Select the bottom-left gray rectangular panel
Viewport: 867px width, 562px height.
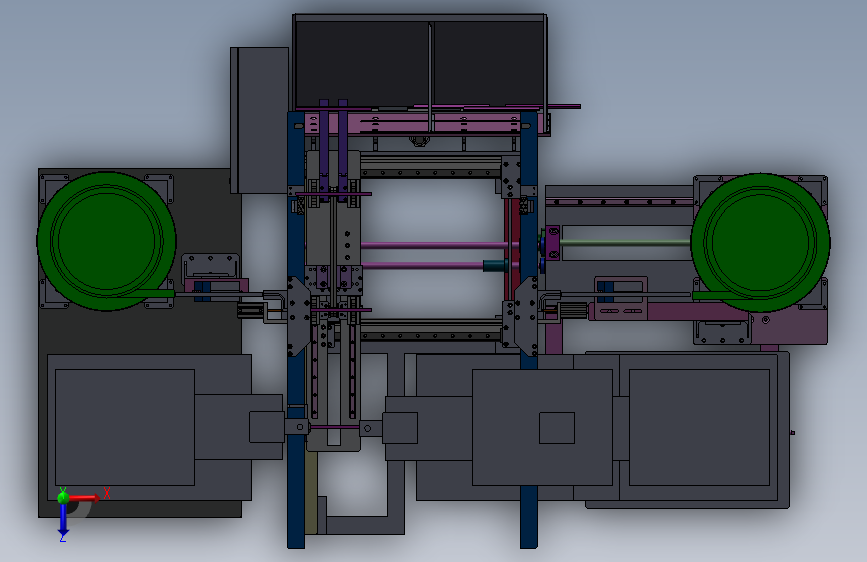(x=125, y=428)
